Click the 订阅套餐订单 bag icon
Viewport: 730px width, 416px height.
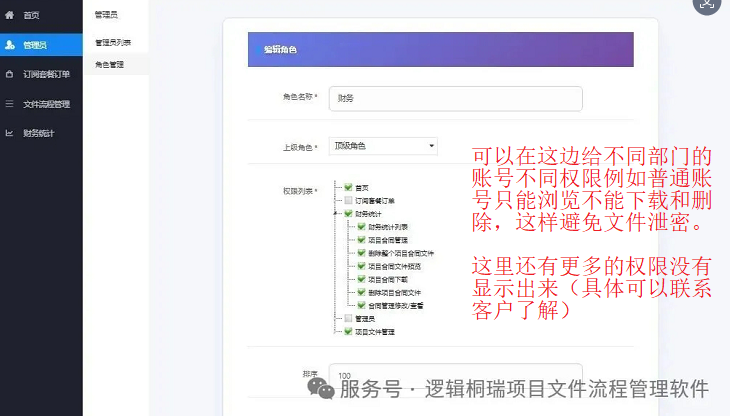pyautogui.click(x=9, y=74)
